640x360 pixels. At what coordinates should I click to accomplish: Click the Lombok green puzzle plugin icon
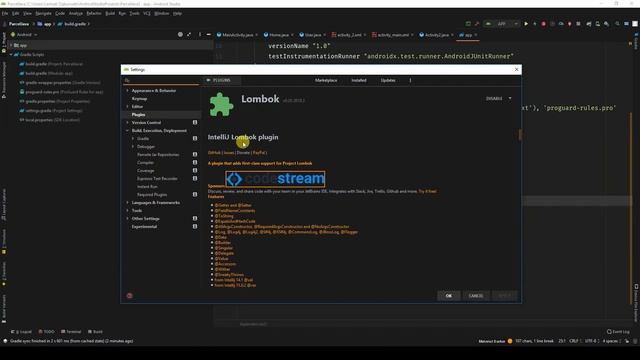(x=221, y=104)
